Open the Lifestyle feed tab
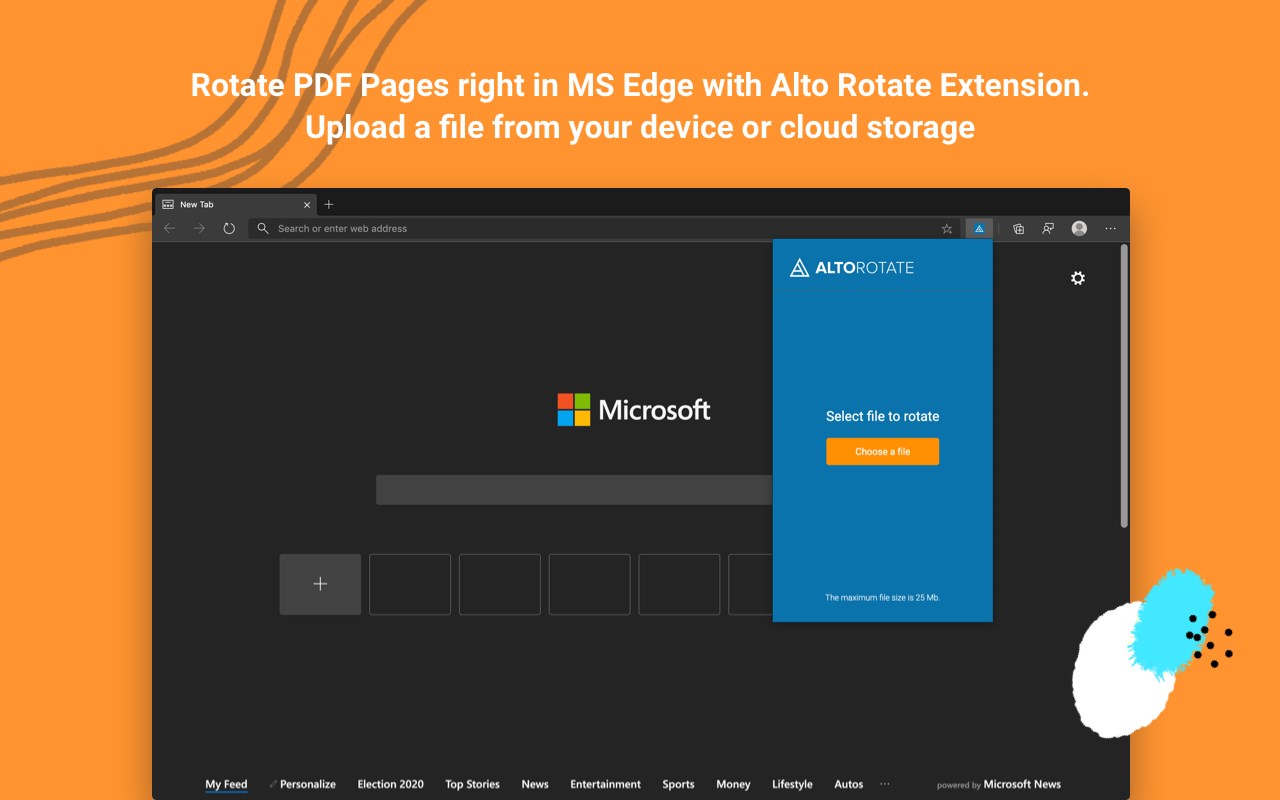The image size is (1280, 800). tap(792, 784)
